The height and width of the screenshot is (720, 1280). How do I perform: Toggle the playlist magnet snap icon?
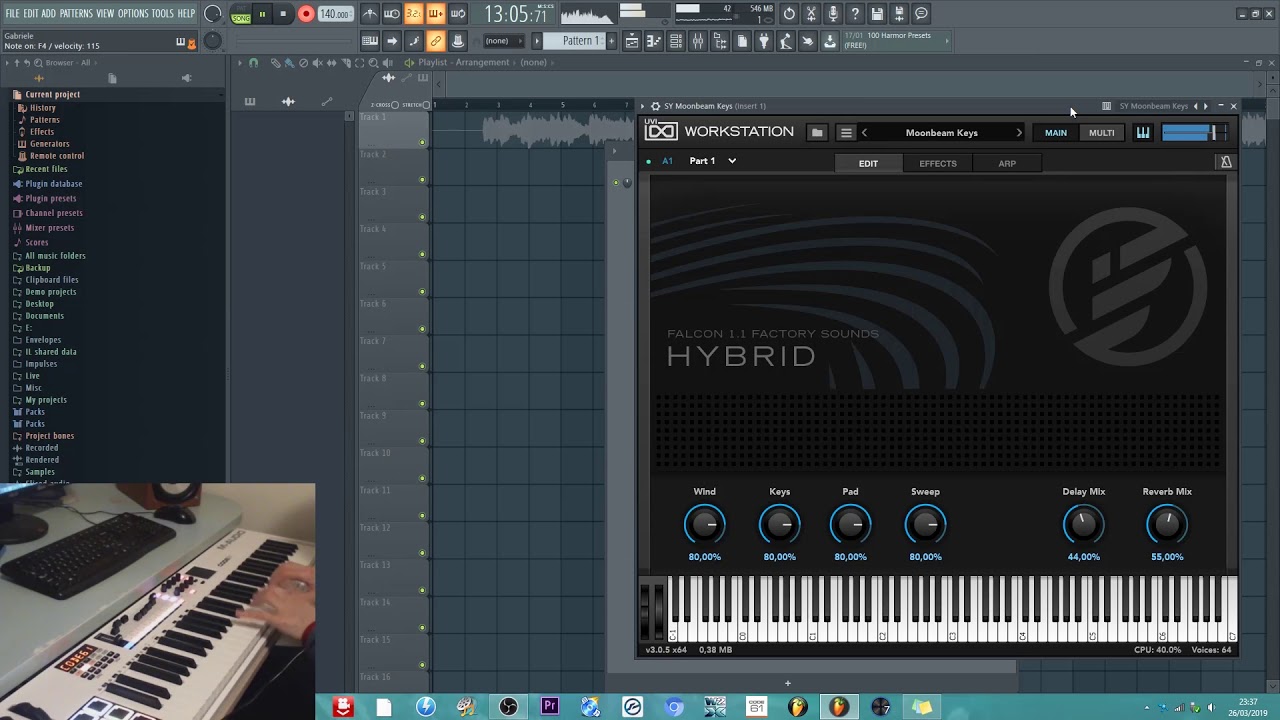pyautogui.click(x=253, y=63)
